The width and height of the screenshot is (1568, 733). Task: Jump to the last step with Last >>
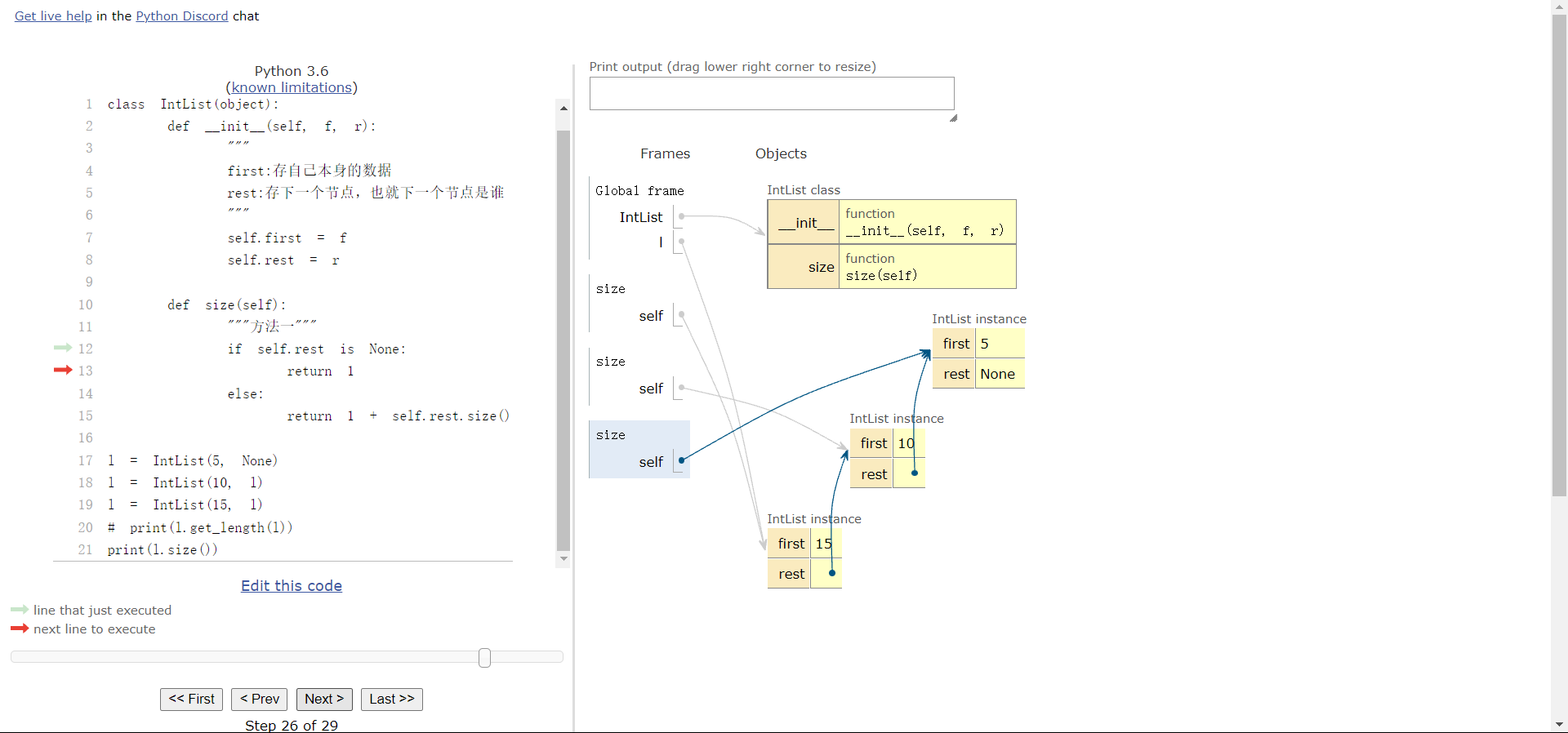coord(392,699)
